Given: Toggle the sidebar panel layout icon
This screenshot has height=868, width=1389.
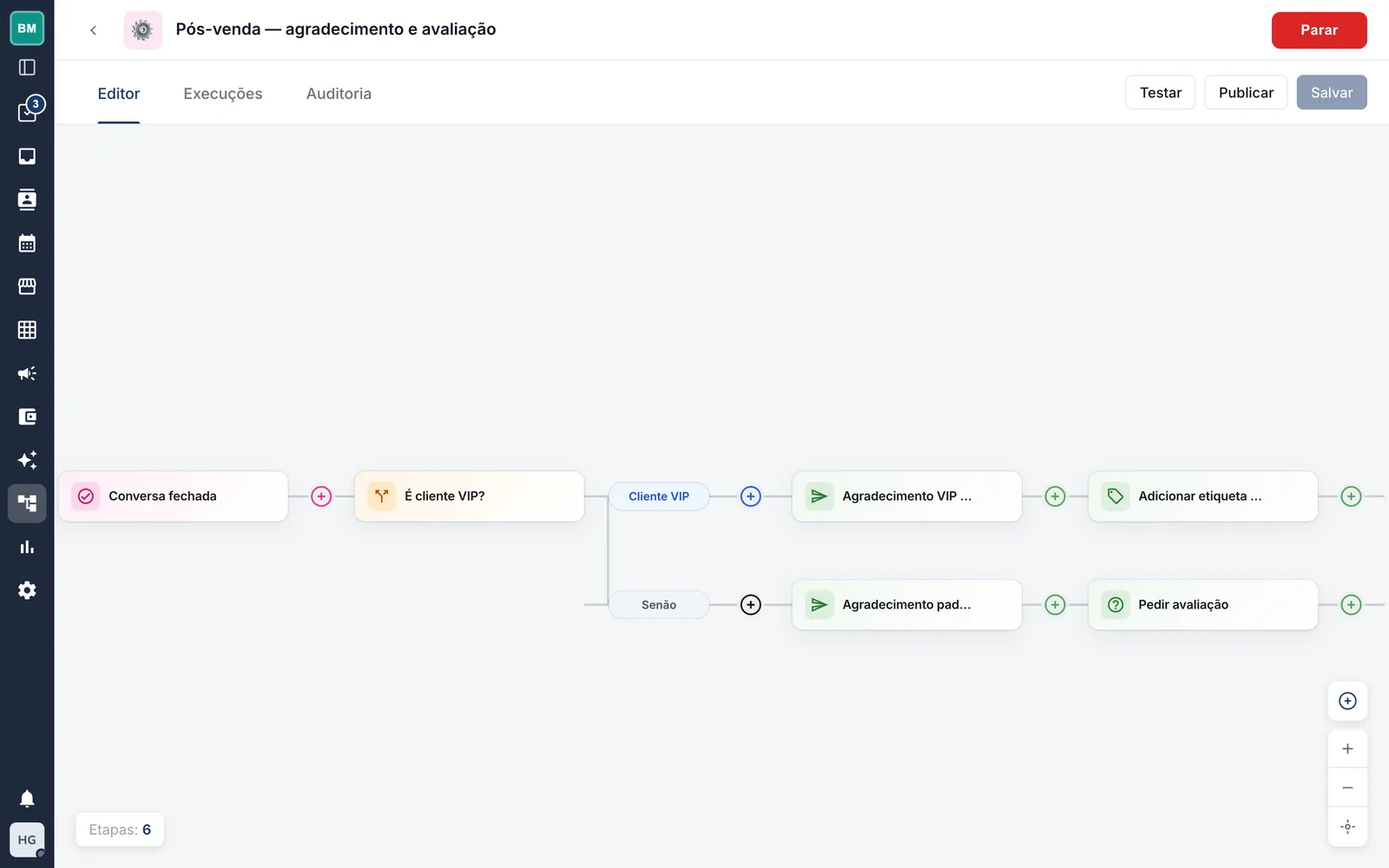Looking at the screenshot, I should click(27, 68).
